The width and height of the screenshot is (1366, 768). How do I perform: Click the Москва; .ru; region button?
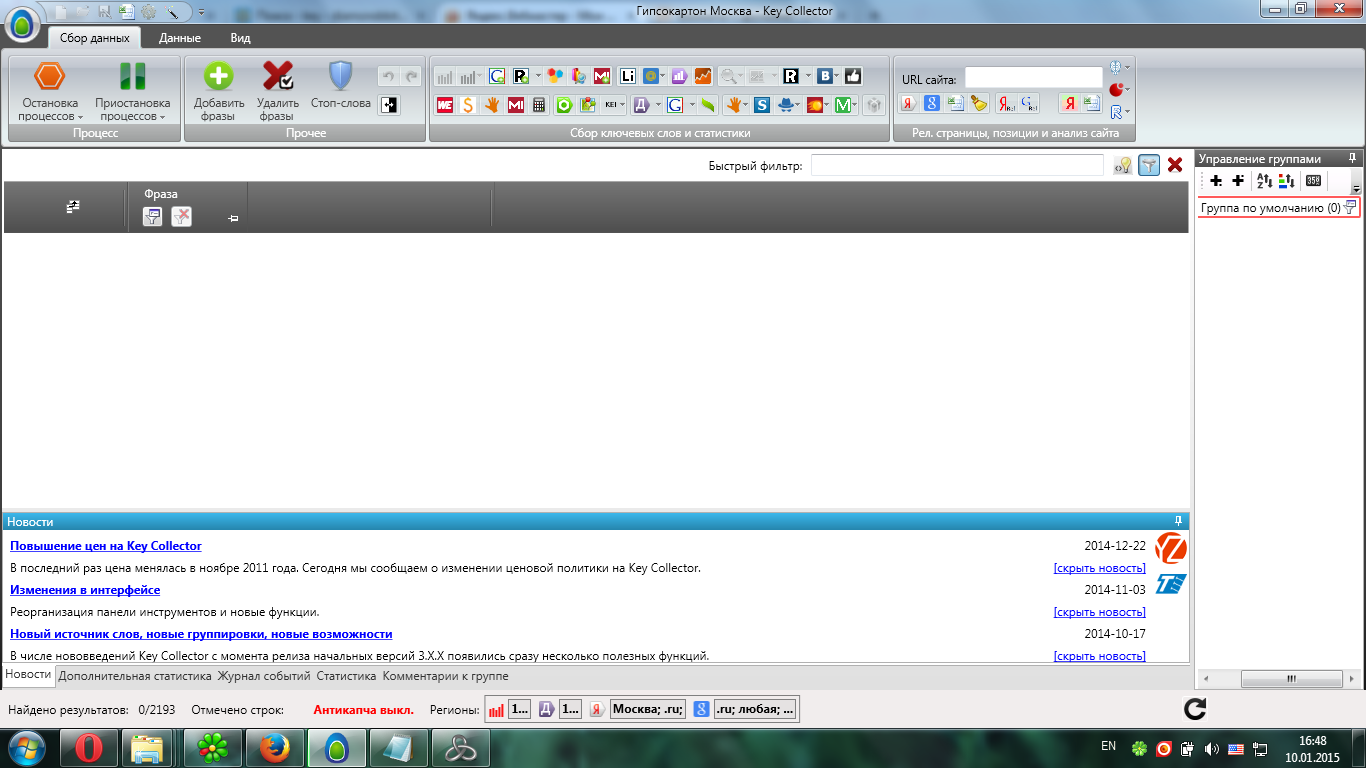(x=648, y=709)
